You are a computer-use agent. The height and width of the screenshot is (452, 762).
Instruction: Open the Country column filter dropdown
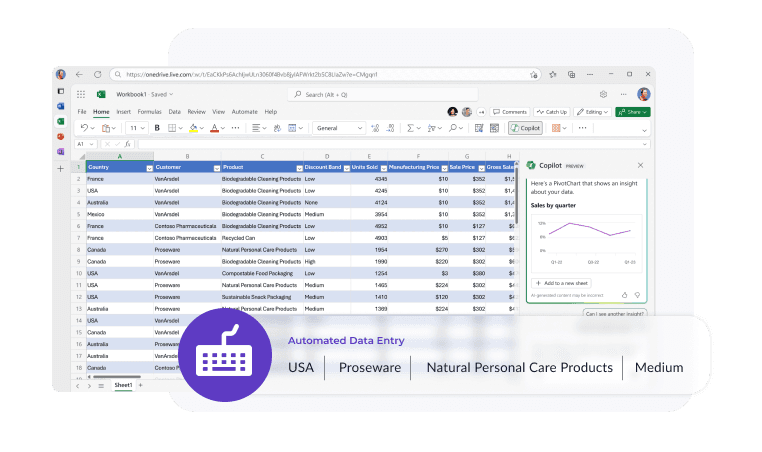pyautogui.click(x=148, y=167)
